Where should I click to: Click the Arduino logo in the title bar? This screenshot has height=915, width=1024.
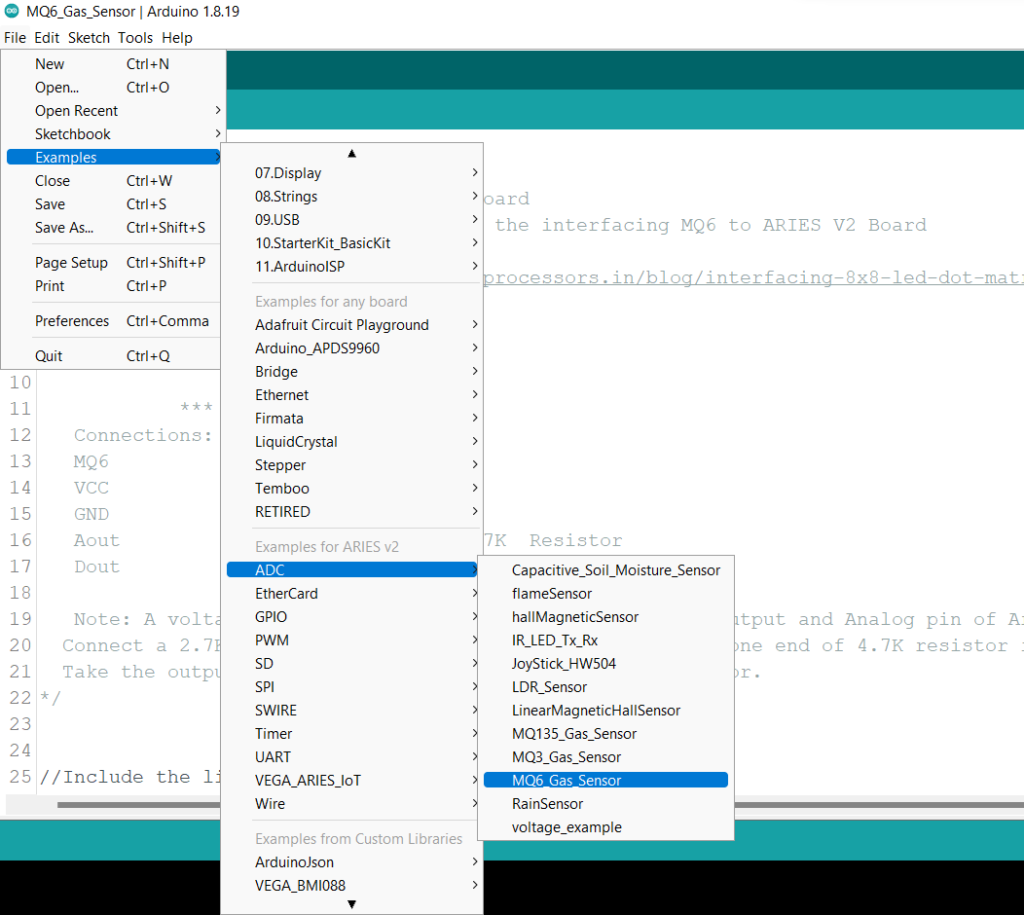pos(14,13)
